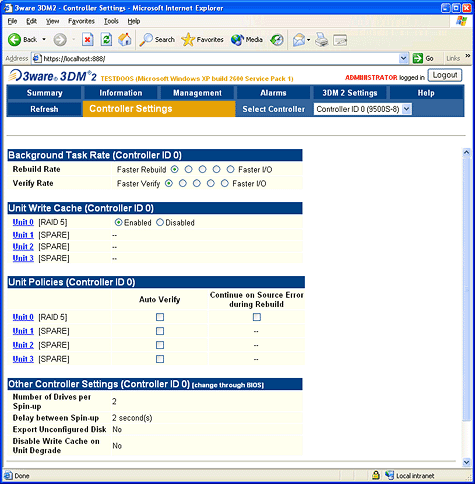Select Disabled write cache for Unit 0
This screenshot has width=475, height=484.
point(160,222)
